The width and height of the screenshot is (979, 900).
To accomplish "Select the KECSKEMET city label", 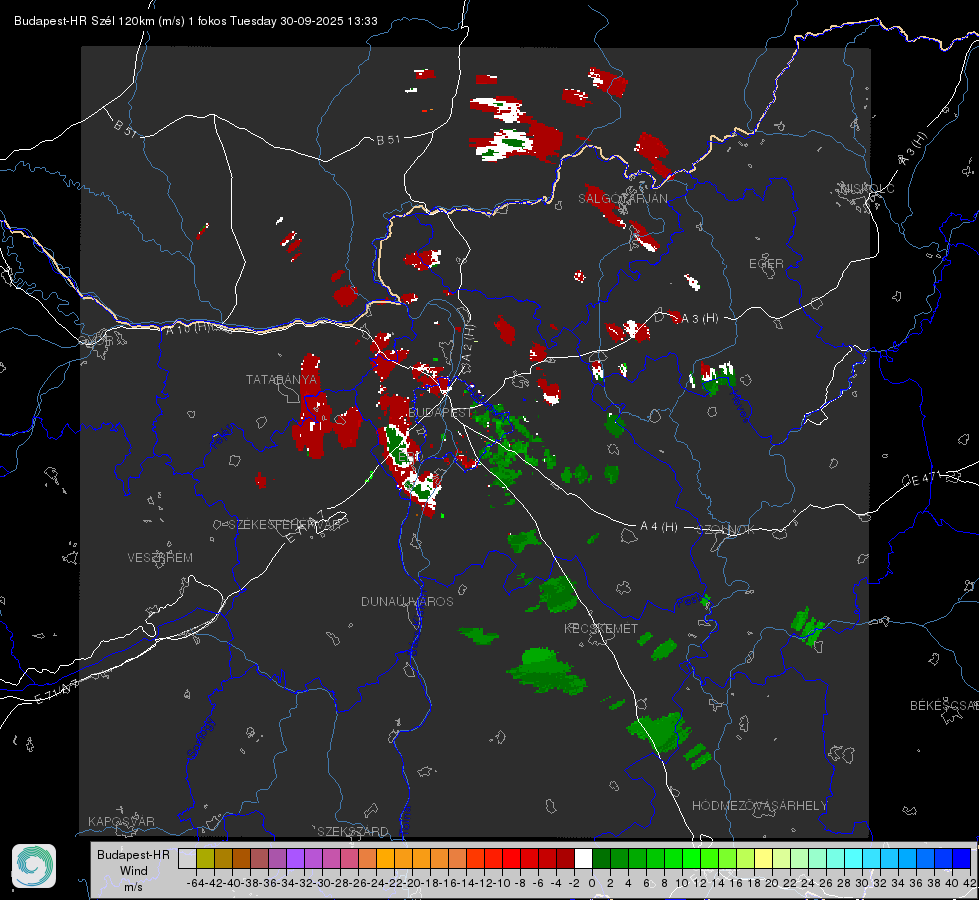I will point(600,629).
